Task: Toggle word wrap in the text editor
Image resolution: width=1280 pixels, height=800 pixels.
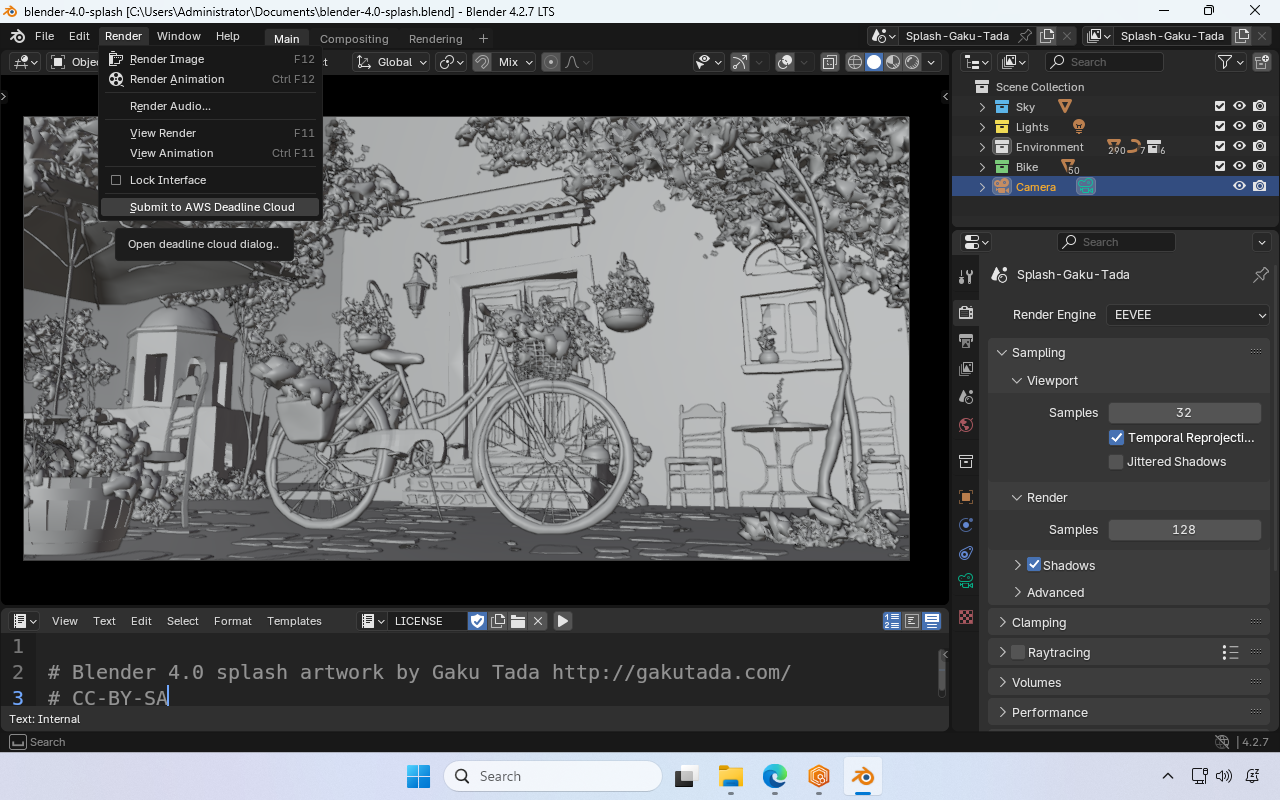Action: pos(912,621)
